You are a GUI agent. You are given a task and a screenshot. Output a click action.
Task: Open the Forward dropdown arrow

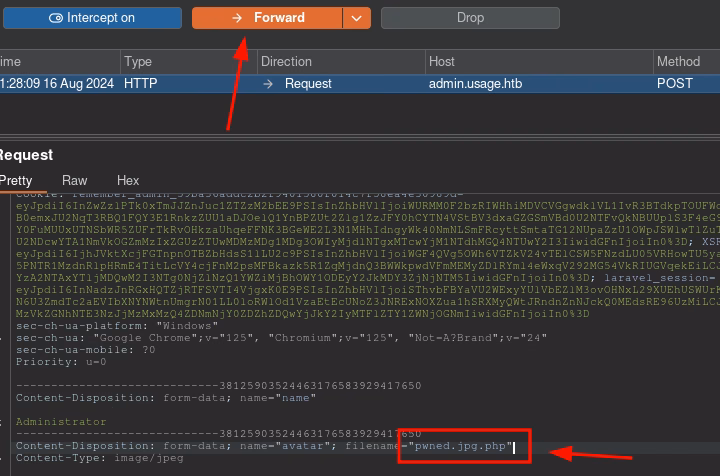click(357, 18)
